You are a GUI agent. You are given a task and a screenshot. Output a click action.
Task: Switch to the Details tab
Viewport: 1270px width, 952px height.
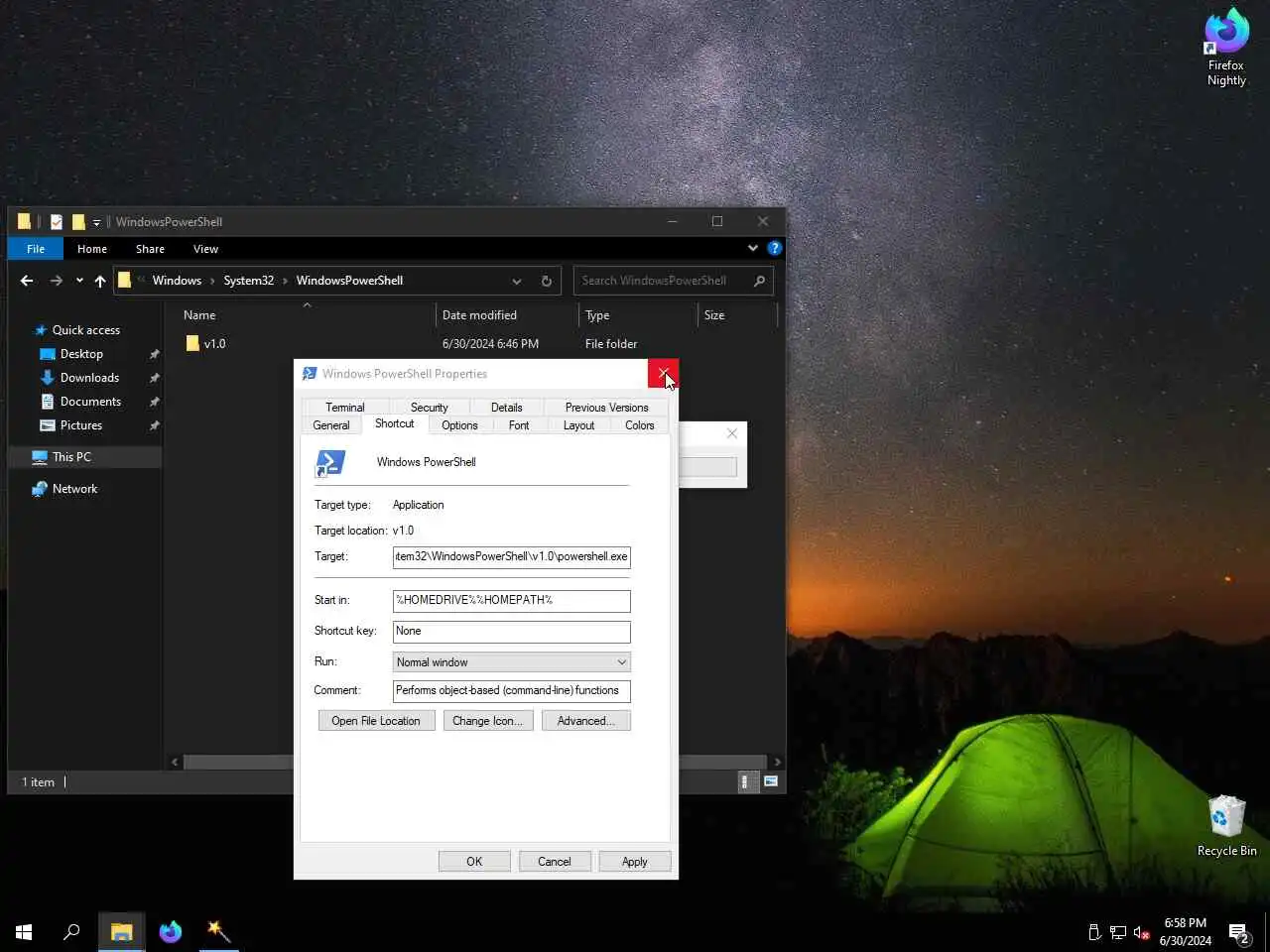pos(506,408)
